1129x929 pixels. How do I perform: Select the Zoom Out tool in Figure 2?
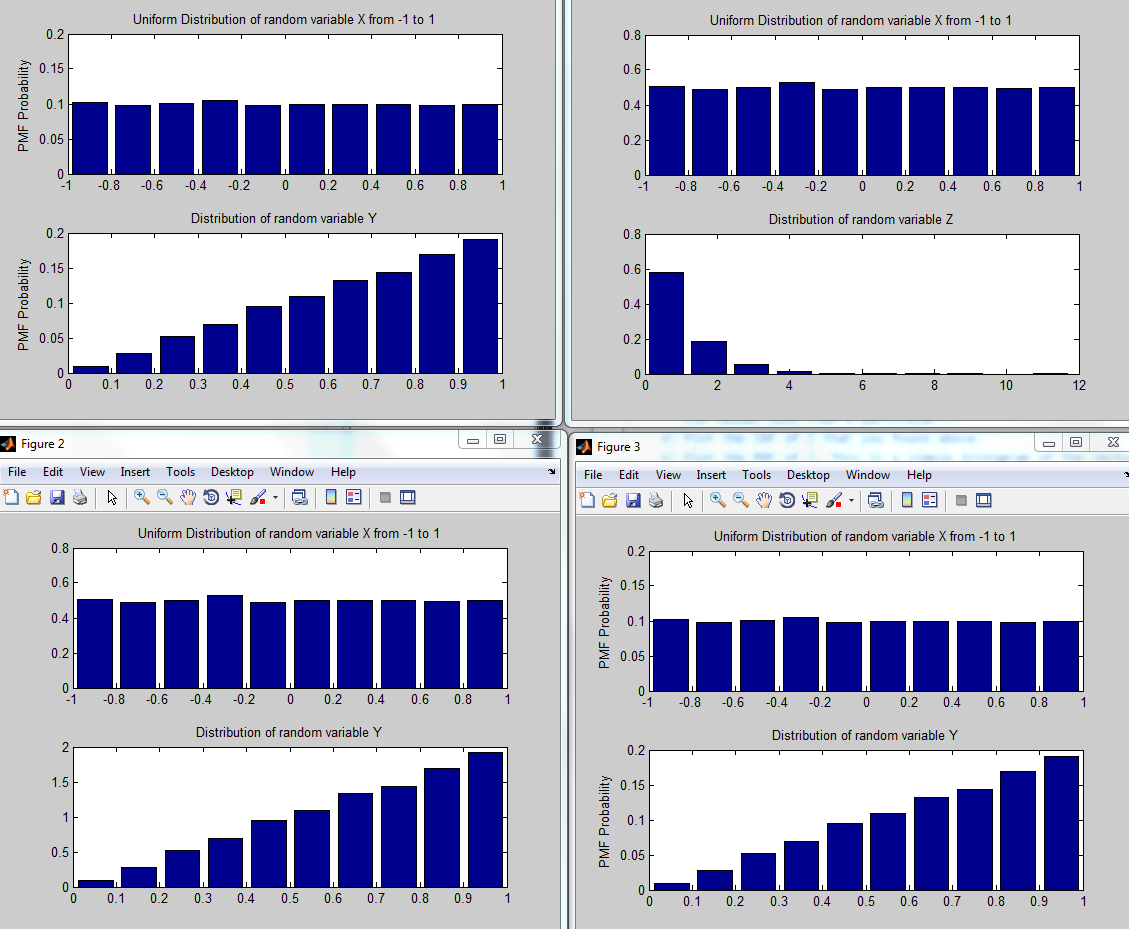click(x=165, y=497)
